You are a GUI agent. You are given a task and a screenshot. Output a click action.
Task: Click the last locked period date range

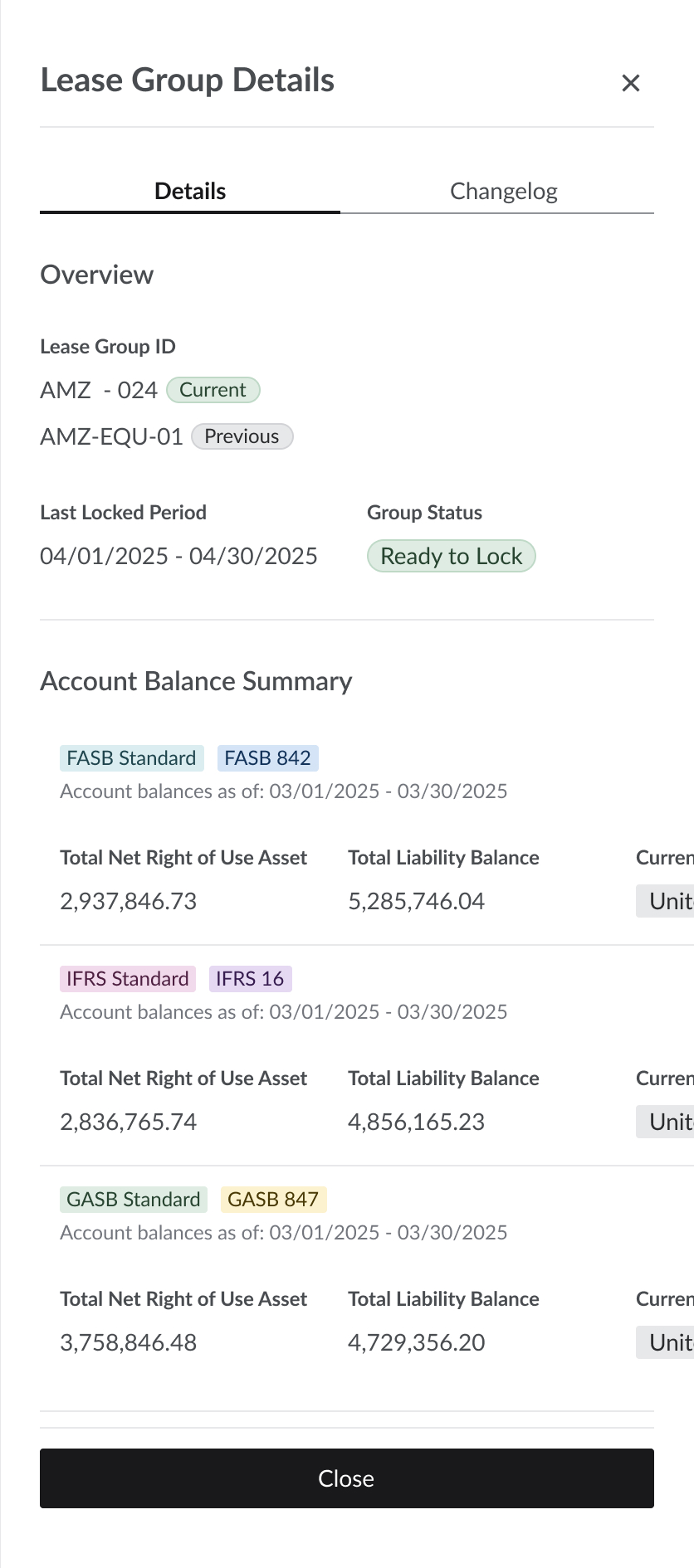pyautogui.click(x=178, y=556)
